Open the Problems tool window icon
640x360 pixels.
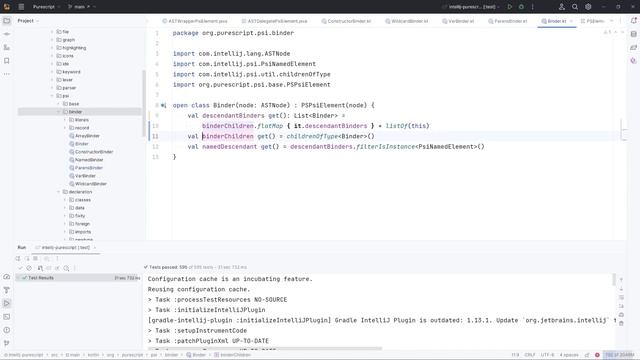[x=7, y=330]
